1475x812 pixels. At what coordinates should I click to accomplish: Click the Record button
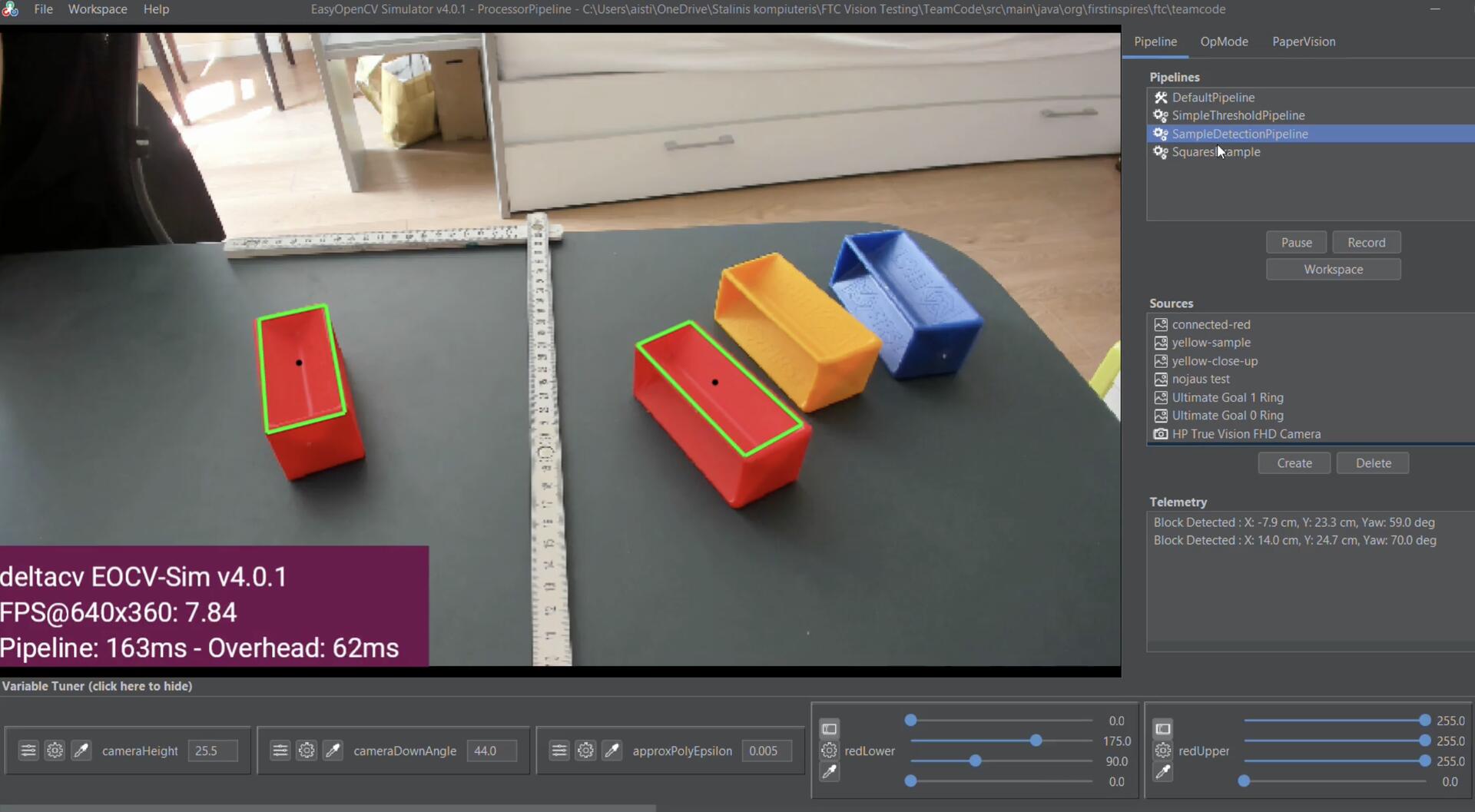tap(1366, 242)
